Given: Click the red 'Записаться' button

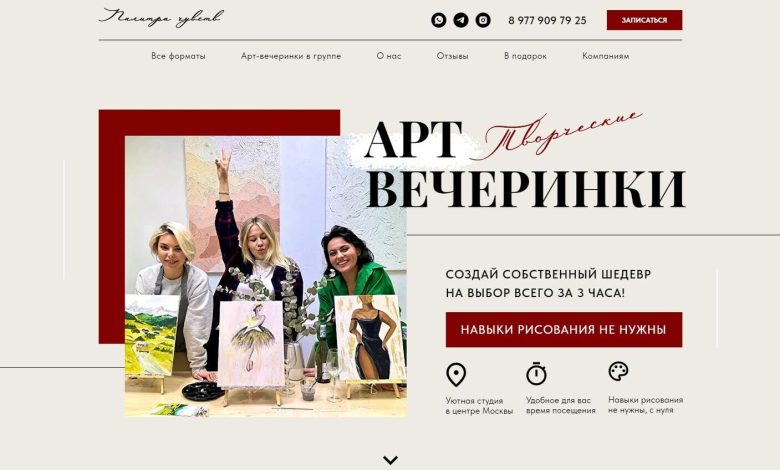Looking at the screenshot, I should pos(644,20).
